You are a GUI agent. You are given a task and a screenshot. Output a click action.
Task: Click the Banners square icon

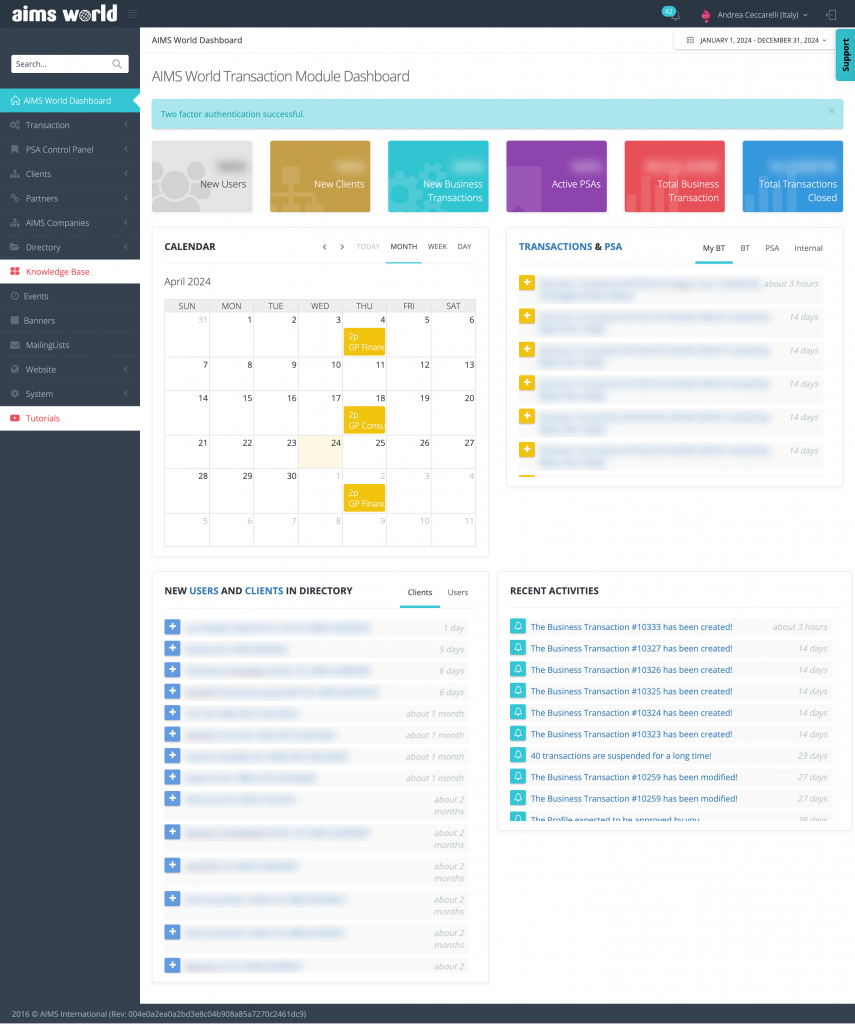point(15,321)
